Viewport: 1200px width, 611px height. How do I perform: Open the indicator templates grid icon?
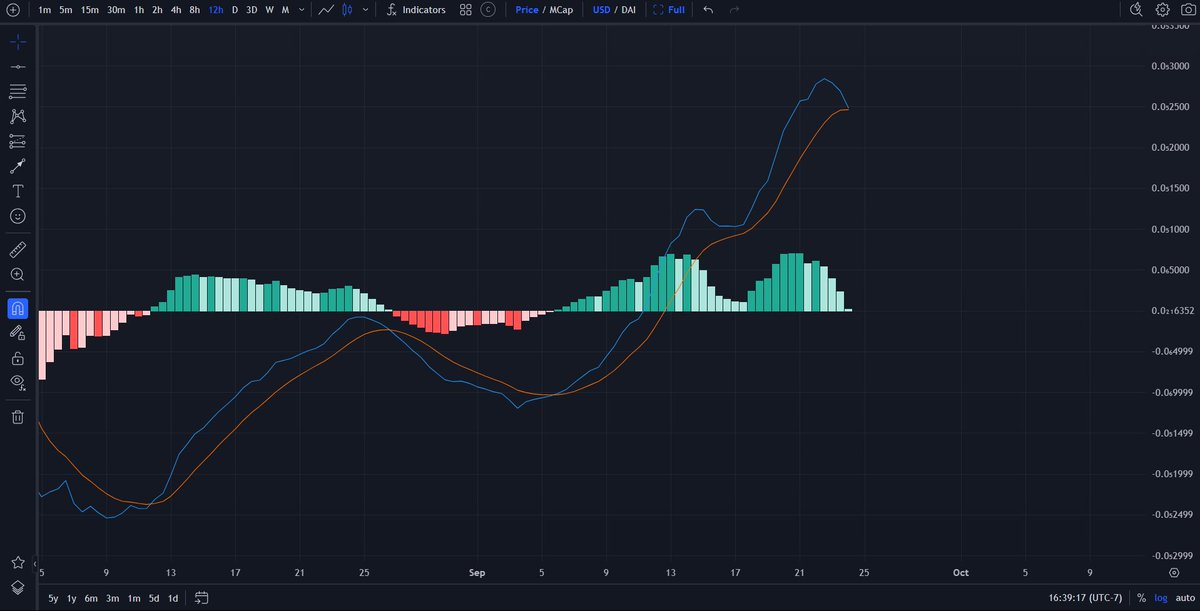pyautogui.click(x=466, y=10)
